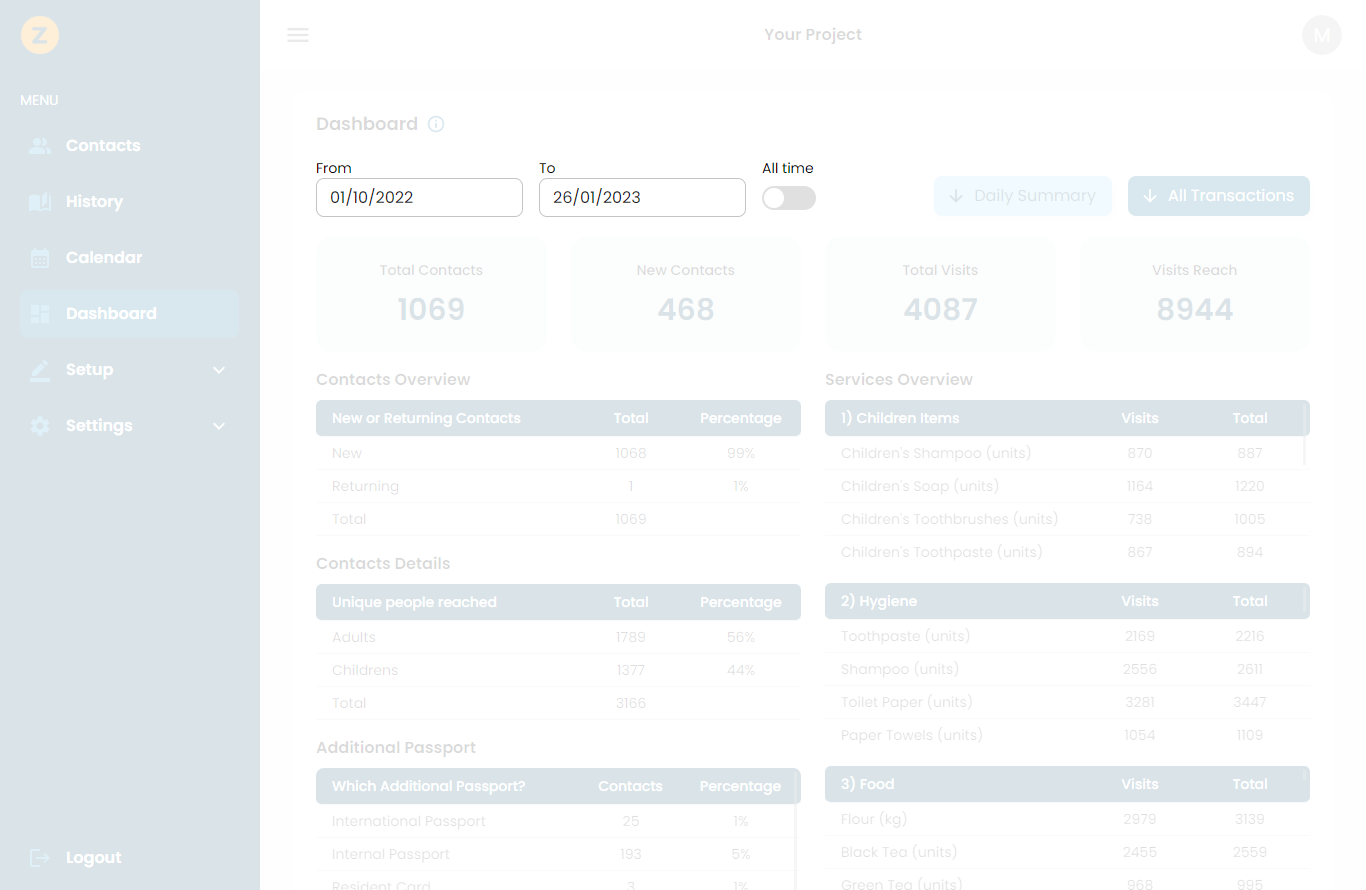The width and height of the screenshot is (1366, 890).
Task: Click the Setup pencil icon
Action: click(x=40, y=369)
